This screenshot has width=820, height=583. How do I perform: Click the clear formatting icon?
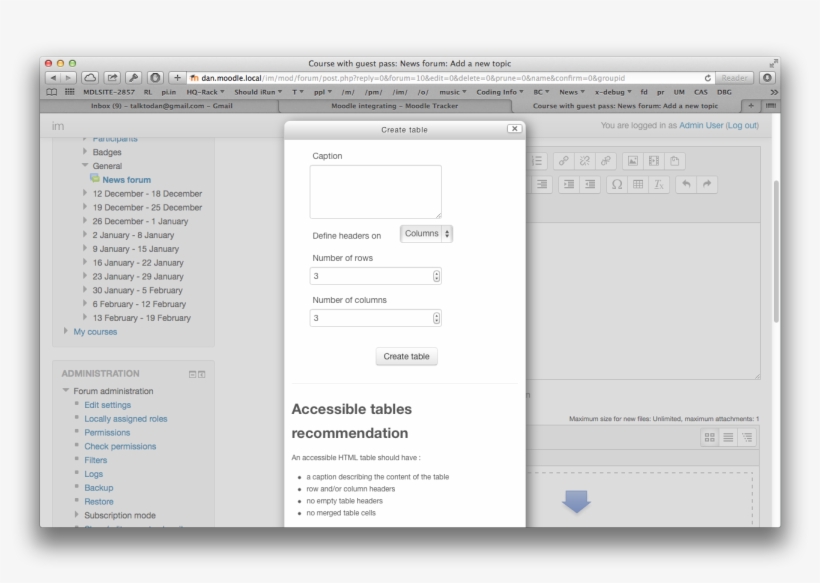pyautogui.click(x=659, y=185)
